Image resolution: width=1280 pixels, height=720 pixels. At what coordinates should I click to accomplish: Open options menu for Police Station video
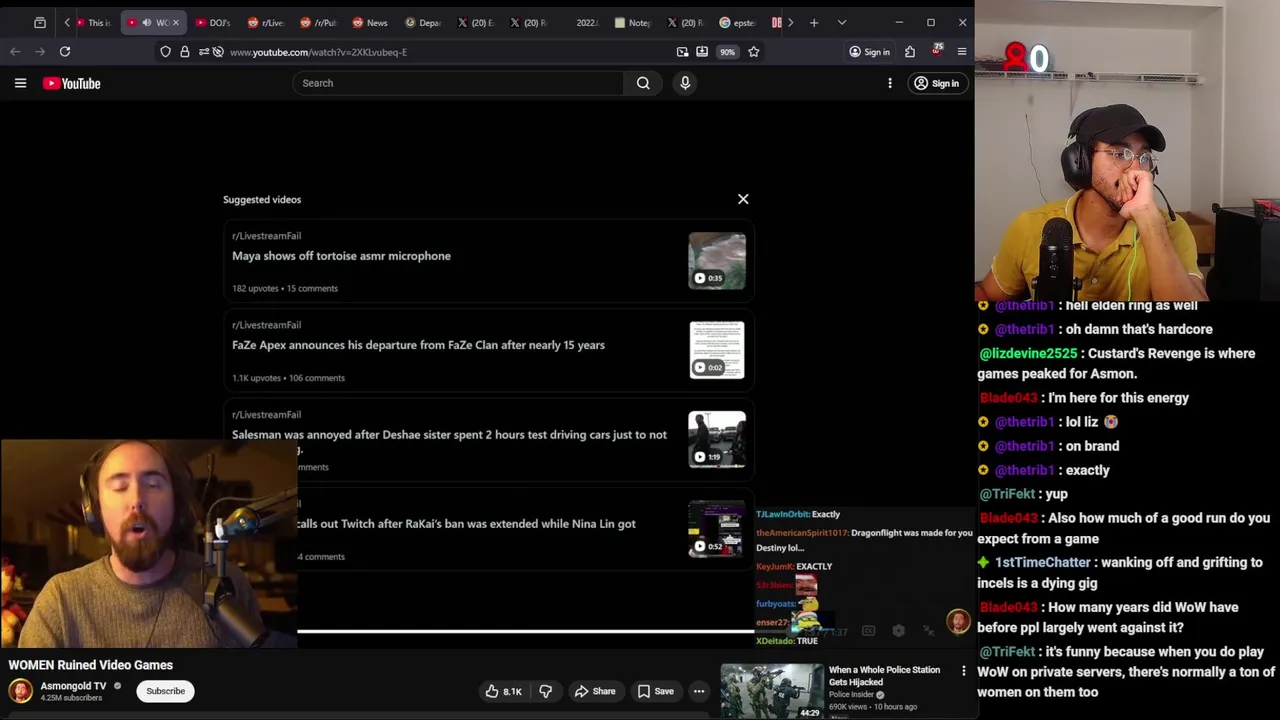(x=964, y=671)
